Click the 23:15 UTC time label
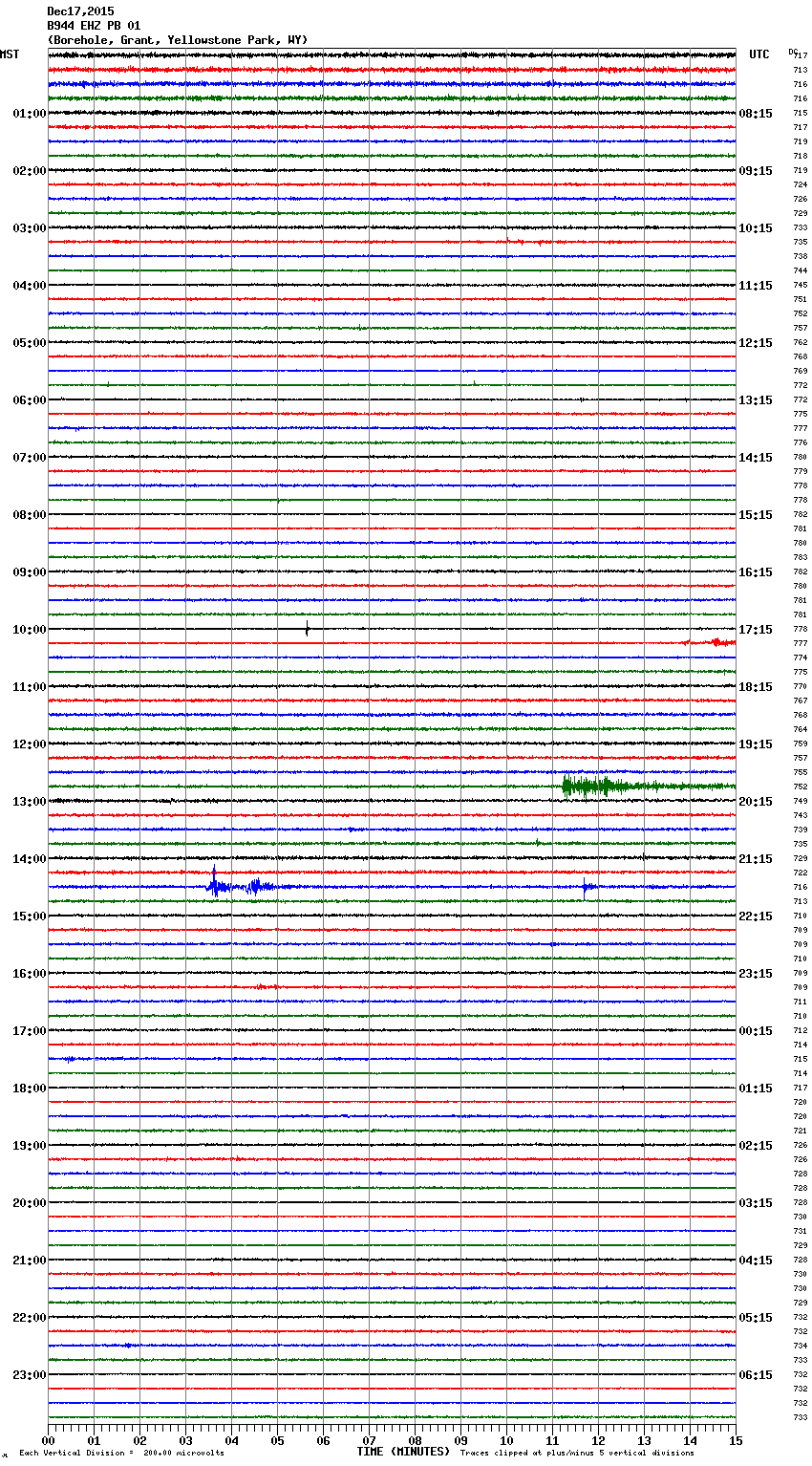 click(x=756, y=974)
